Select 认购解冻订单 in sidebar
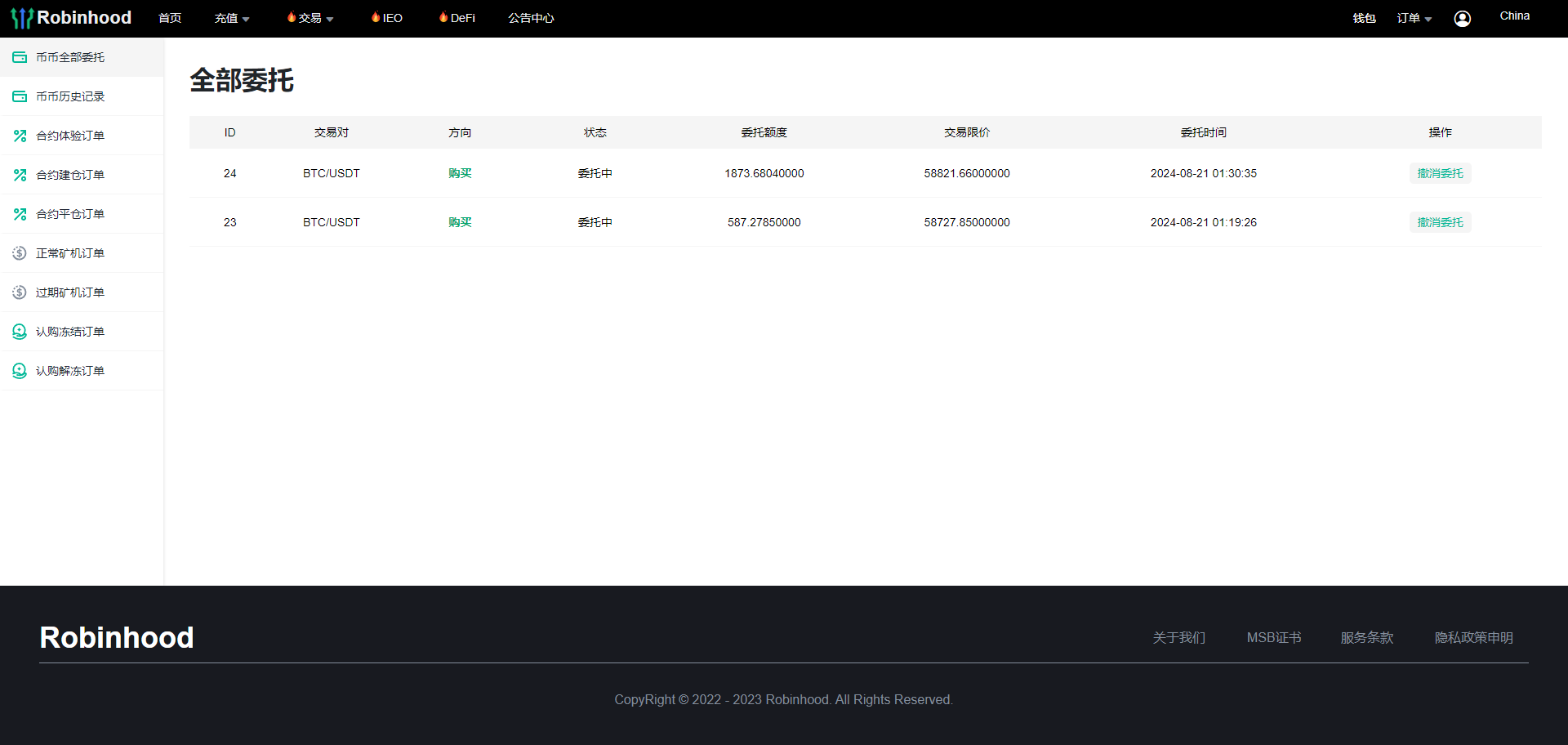This screenshot has height=745, width=1568. pyautogui.click(x=82, y=371)
